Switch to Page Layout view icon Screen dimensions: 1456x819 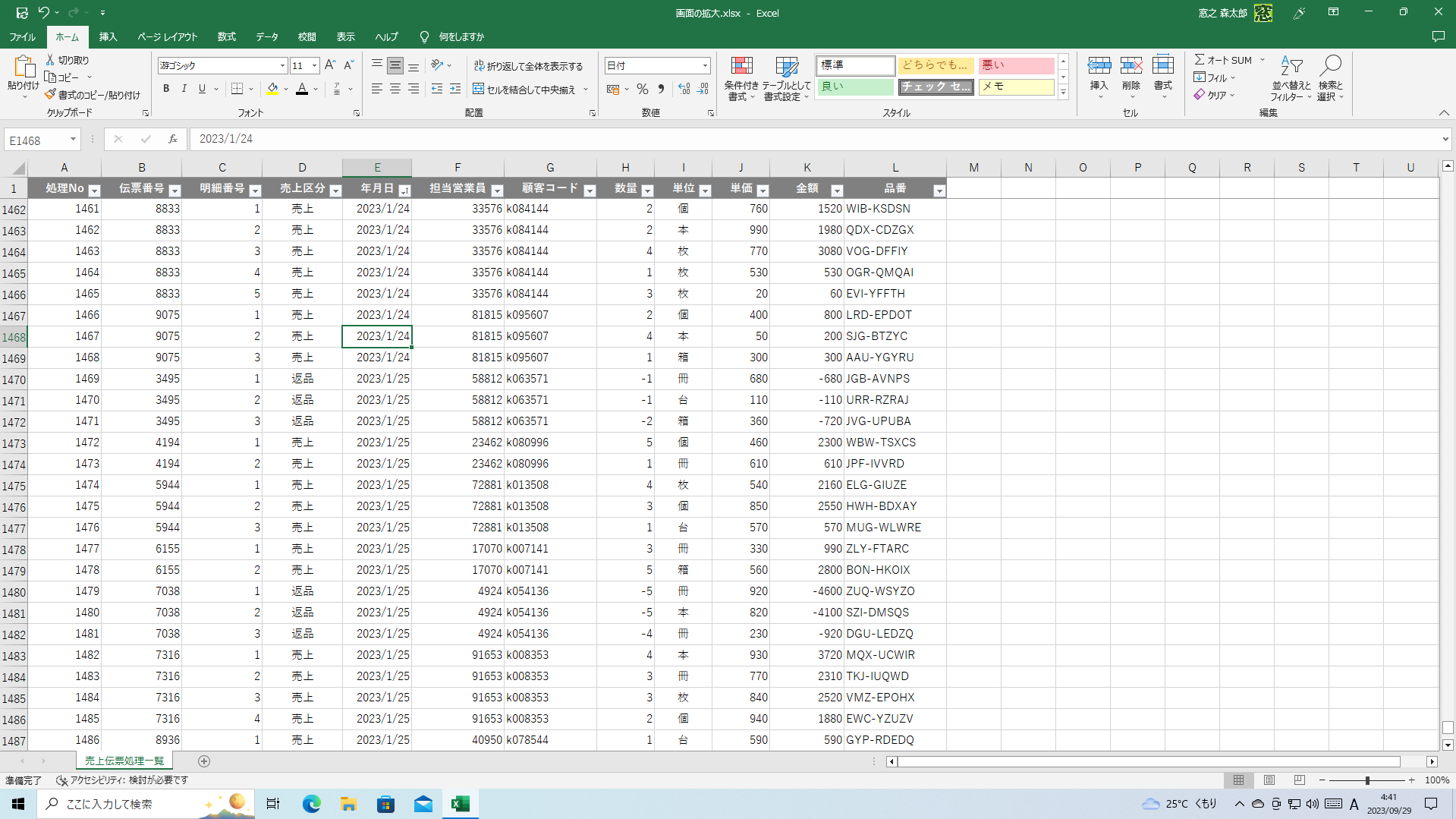(x=1269, y=780)
